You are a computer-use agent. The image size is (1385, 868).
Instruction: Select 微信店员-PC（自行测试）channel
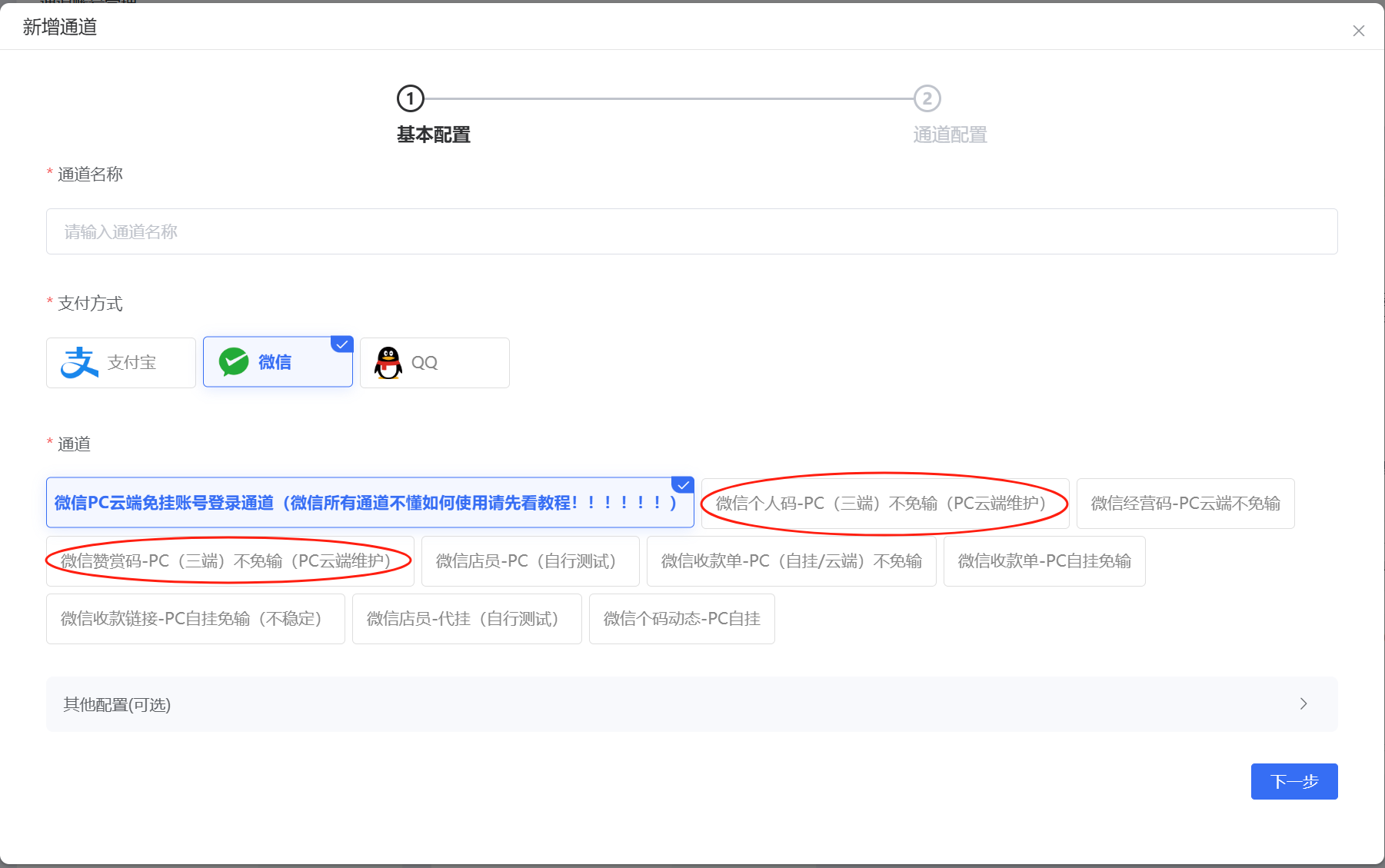tap(530, 561)
